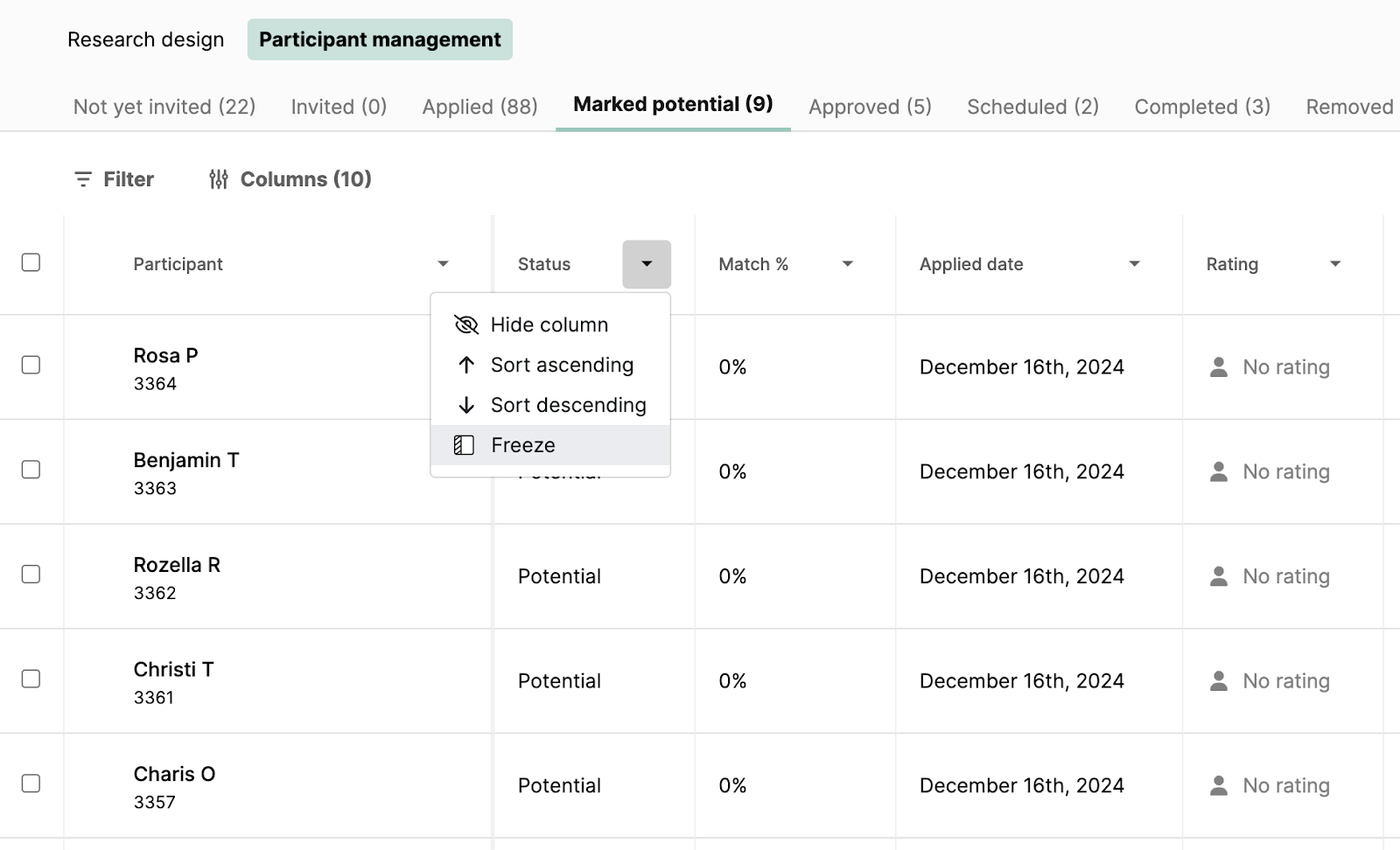Click the Filter button
1400x850 pixels.
114,179
